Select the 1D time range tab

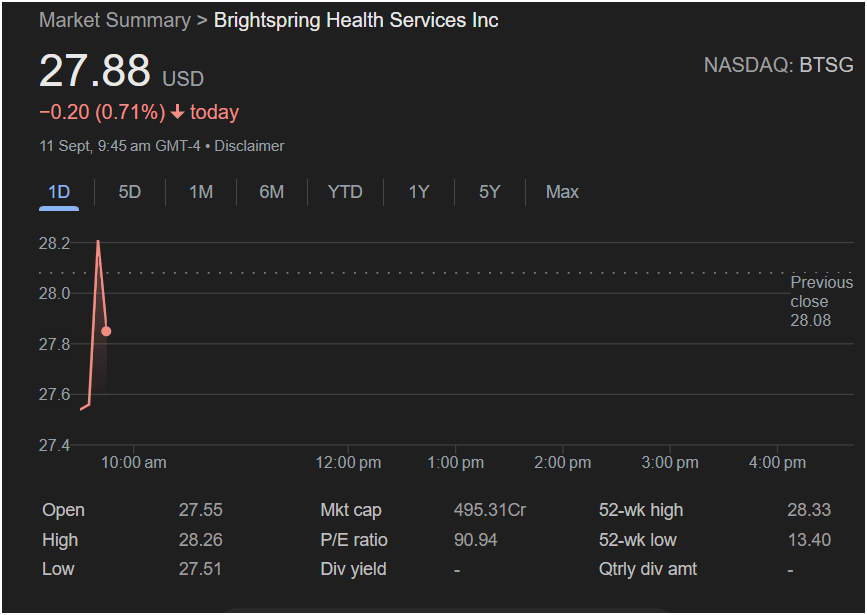pos(59,192)
